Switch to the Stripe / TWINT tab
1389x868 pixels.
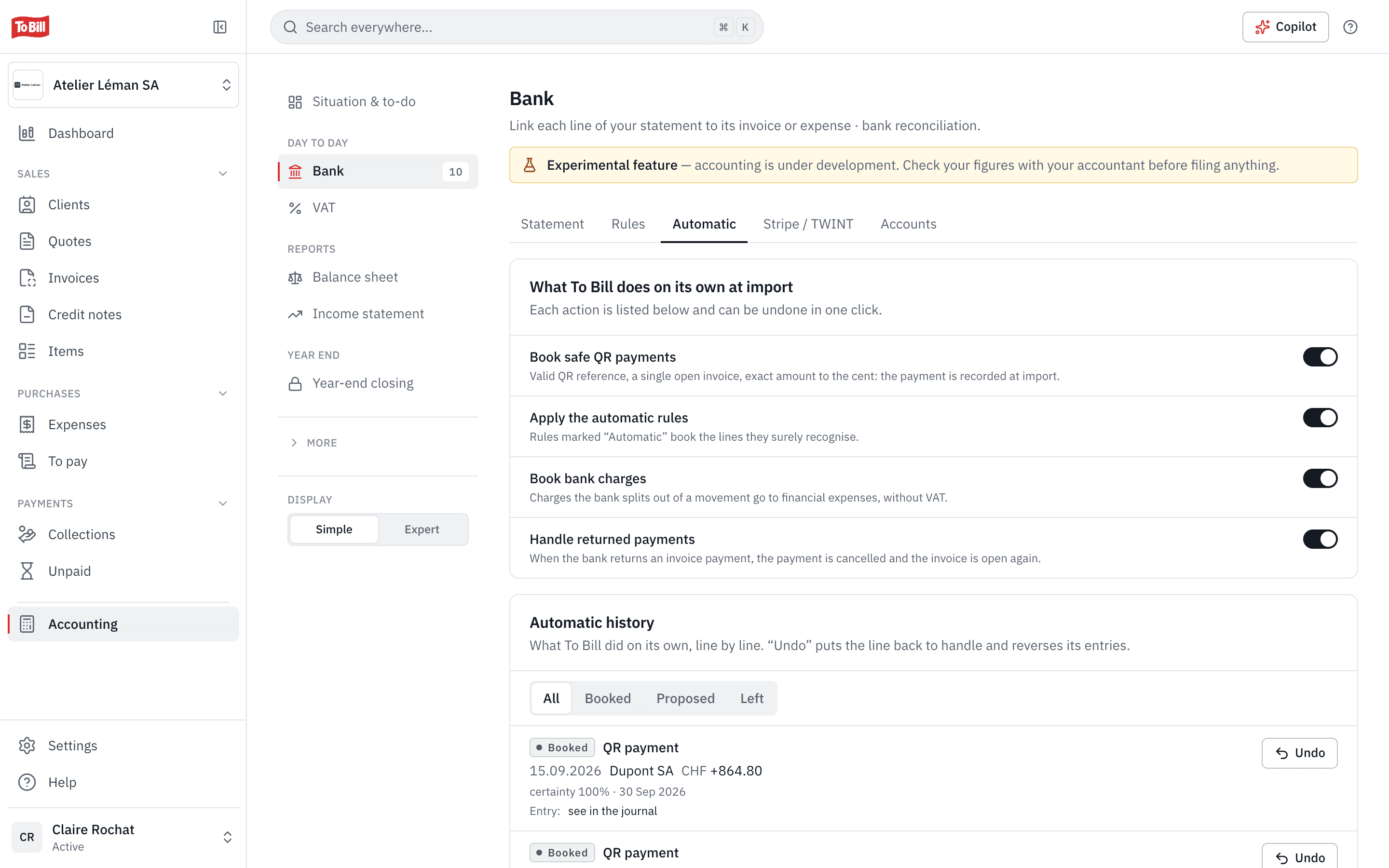pyautogui.click(x=808, y=224)
